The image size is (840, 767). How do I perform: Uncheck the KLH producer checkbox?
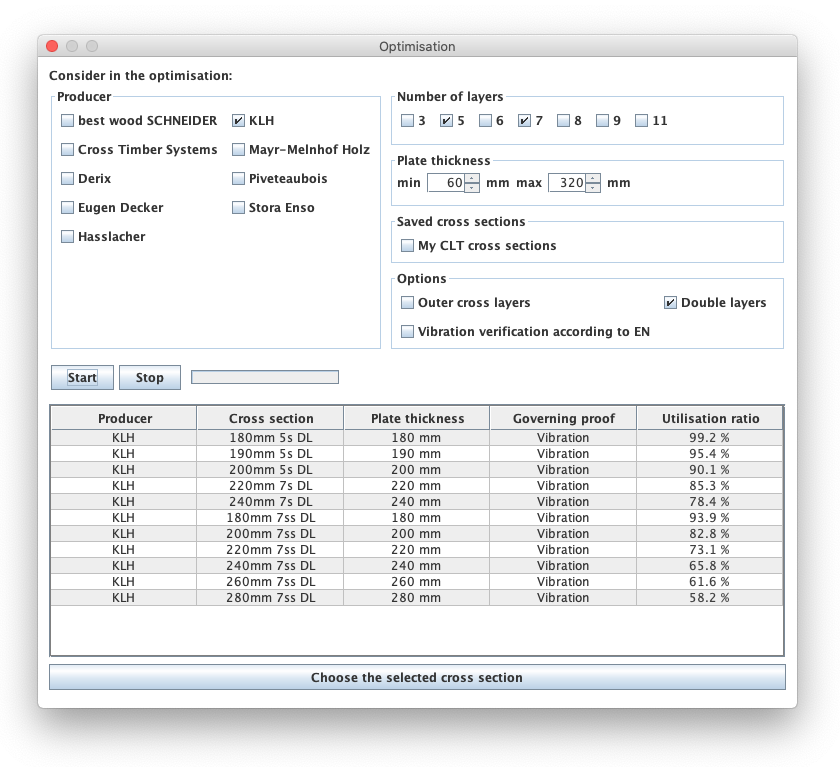coord(239,121)
